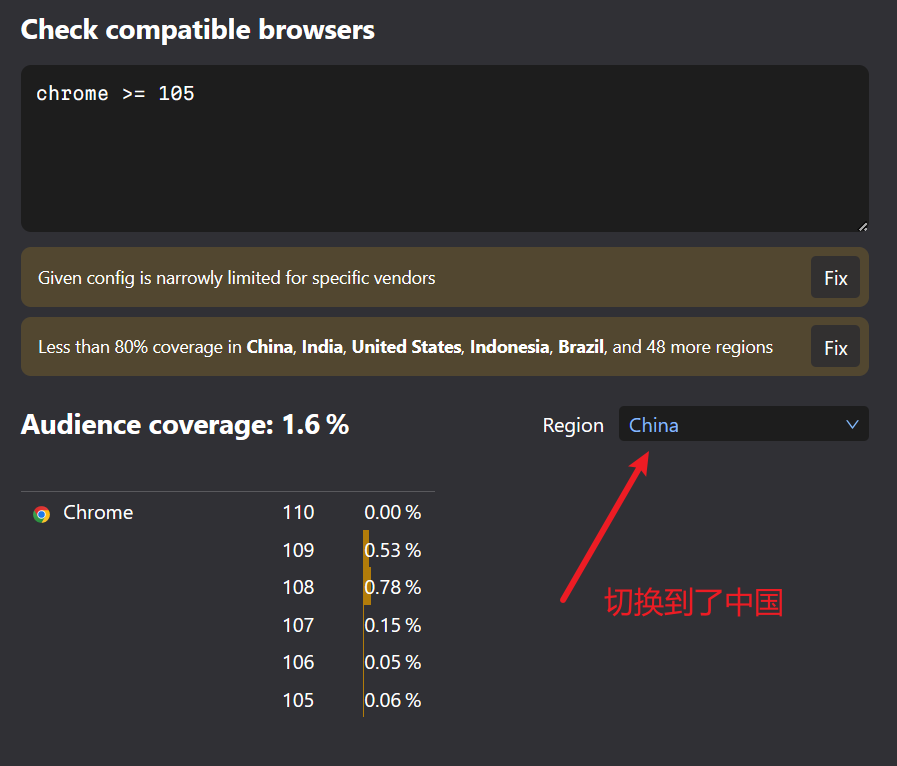Click Chrome version 109 entry
This screenshot has height=766, width=897.
(x=298, y=550)
